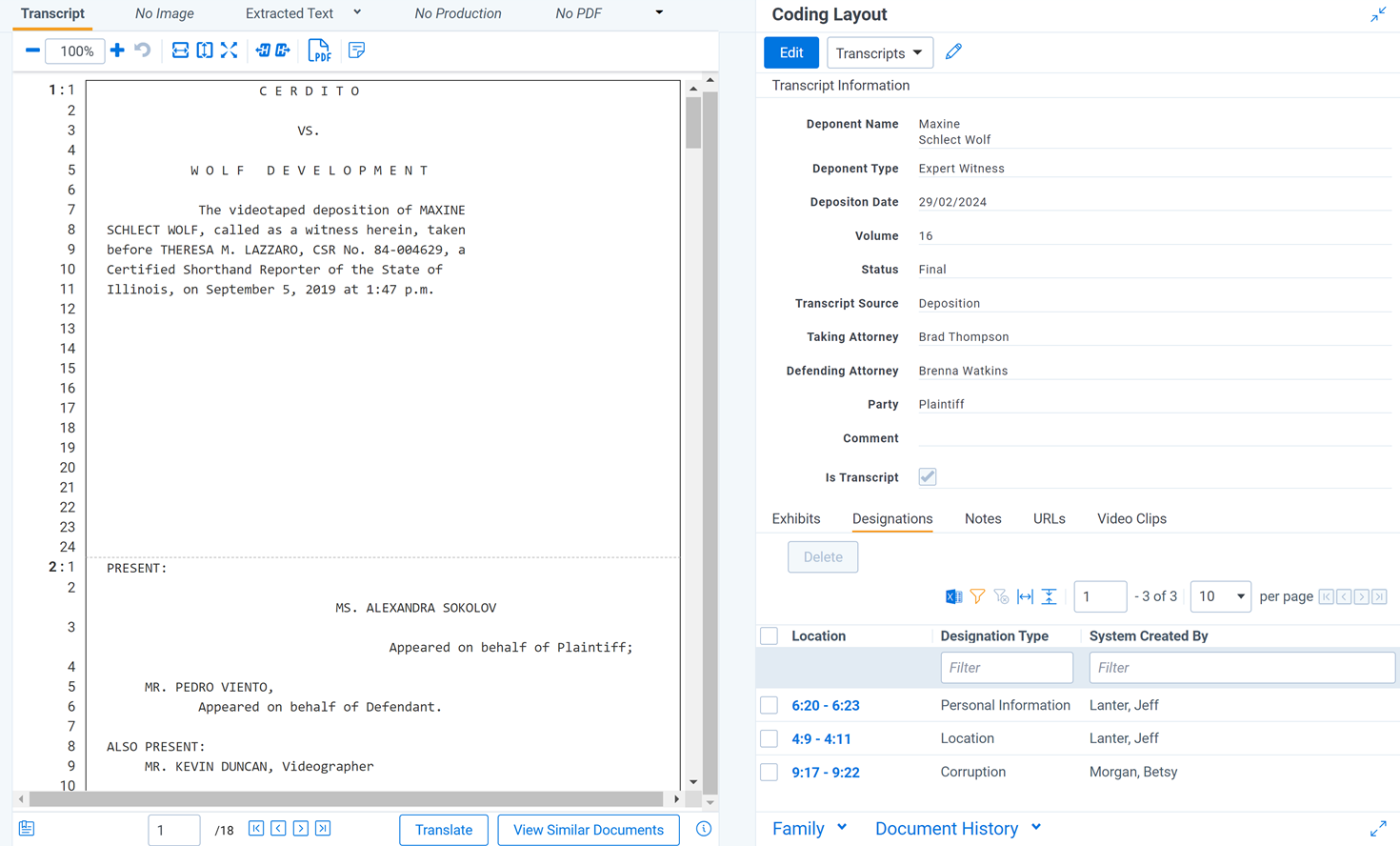Check the 4:9 - 4:11 designation row

[x=770, y=738]
